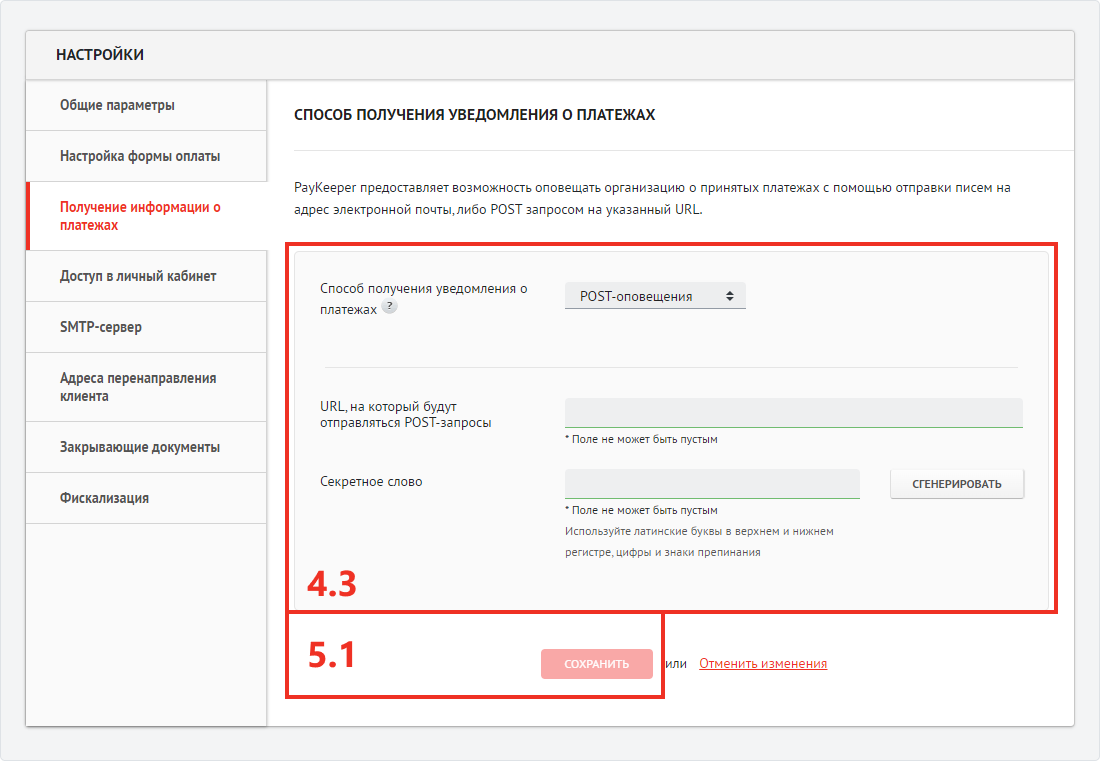Click the URL POST-запросы field label
Screen dimensions: 1100x761
click(x=406, y=413)
